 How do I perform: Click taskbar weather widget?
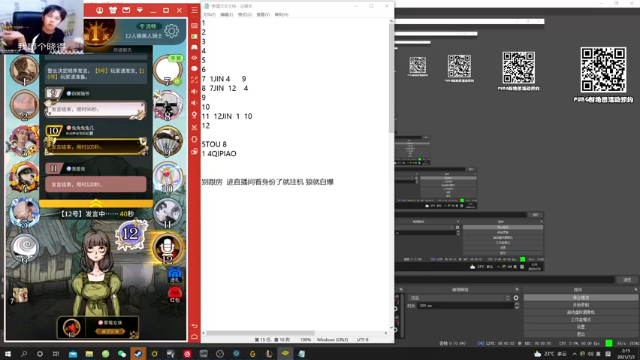click(550, 354)
